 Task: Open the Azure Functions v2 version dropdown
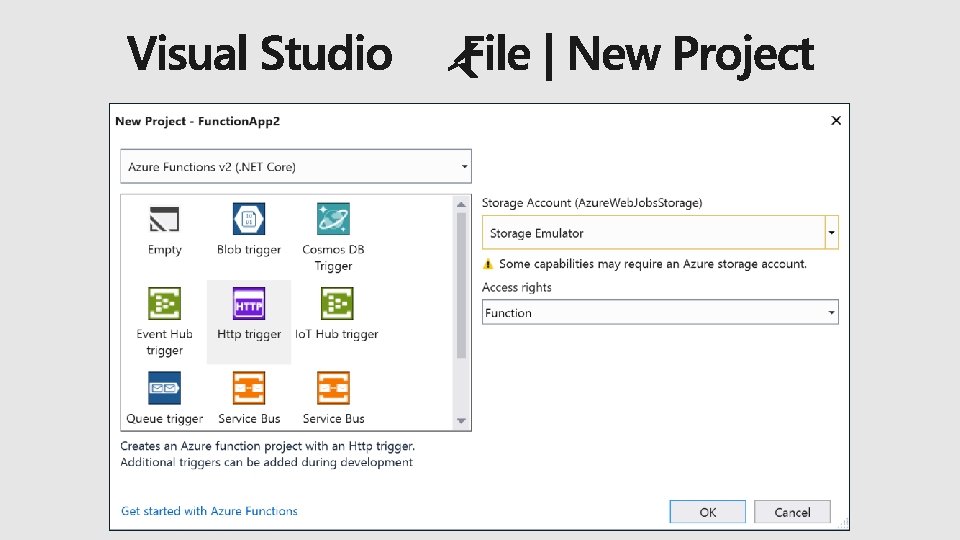(x=296, y=166)
